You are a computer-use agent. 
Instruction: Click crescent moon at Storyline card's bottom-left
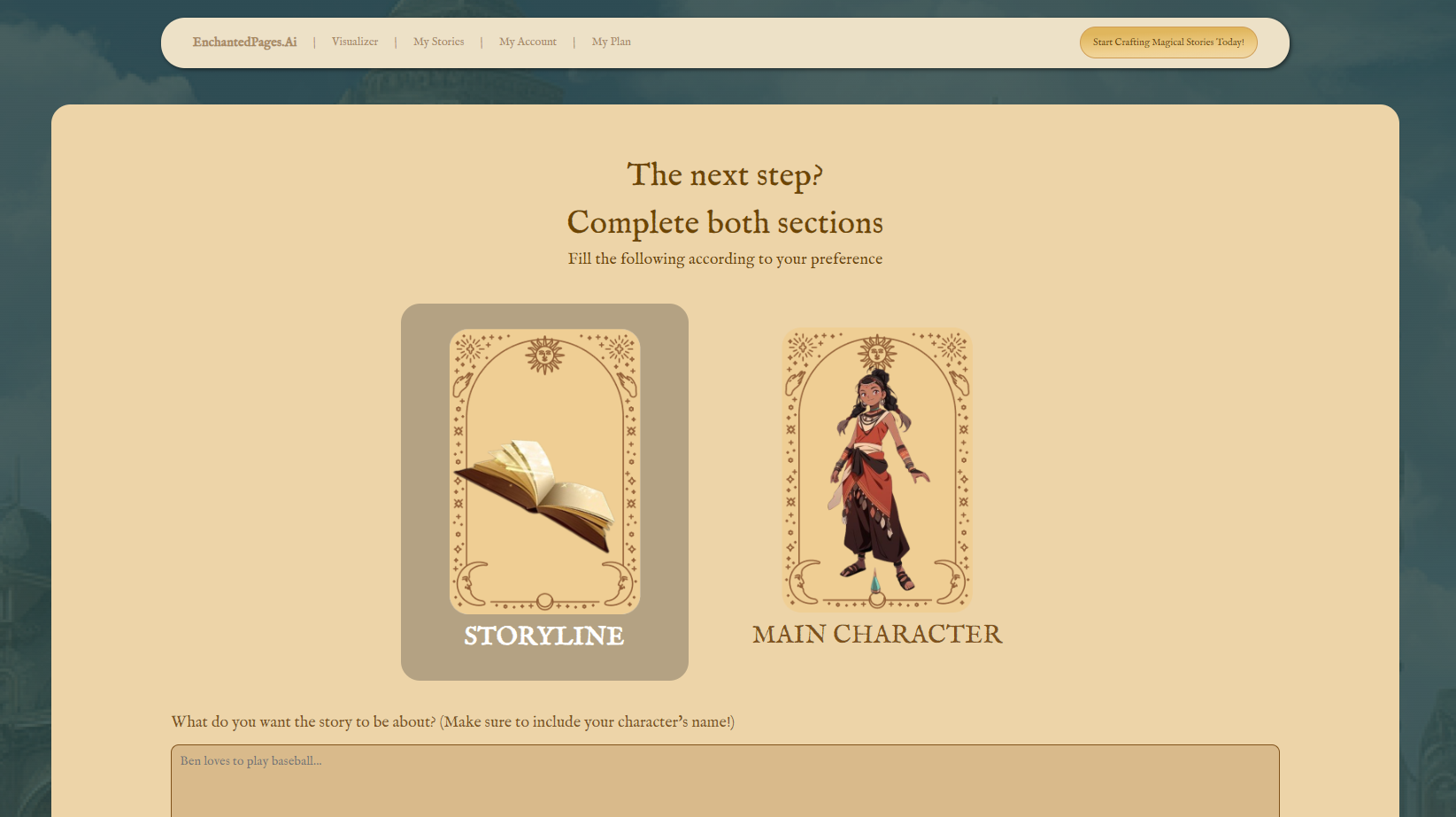[x=471, y=582]
